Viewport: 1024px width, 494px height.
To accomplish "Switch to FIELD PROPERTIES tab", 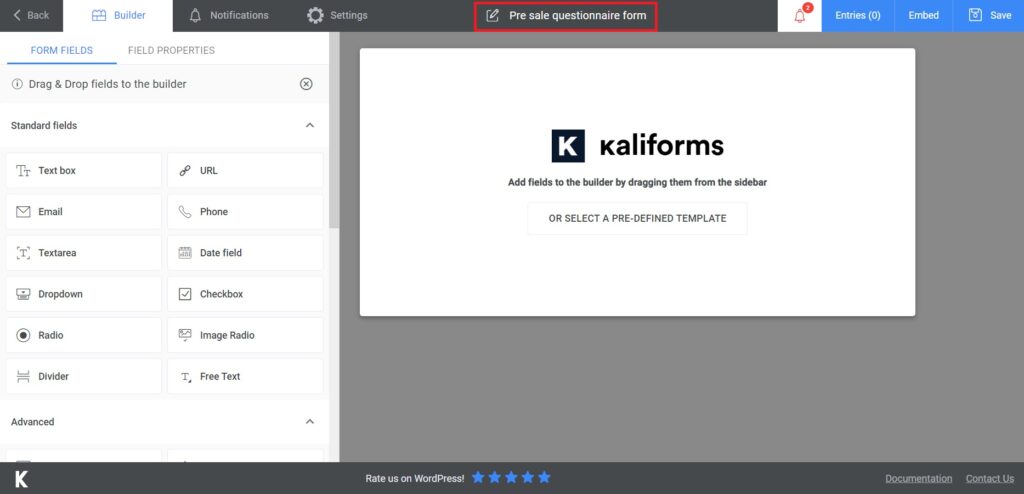I will 171,50.
